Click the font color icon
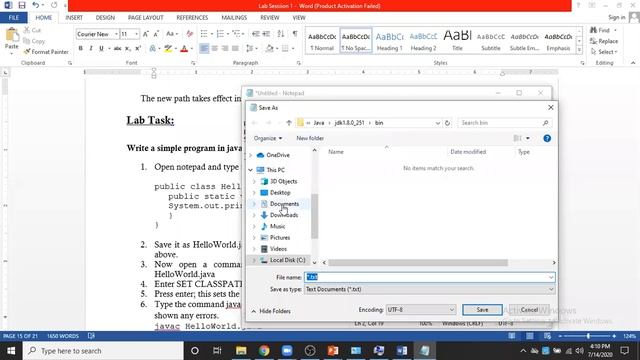The width and height of the screenshot is (640, 360). click(184, 49)
